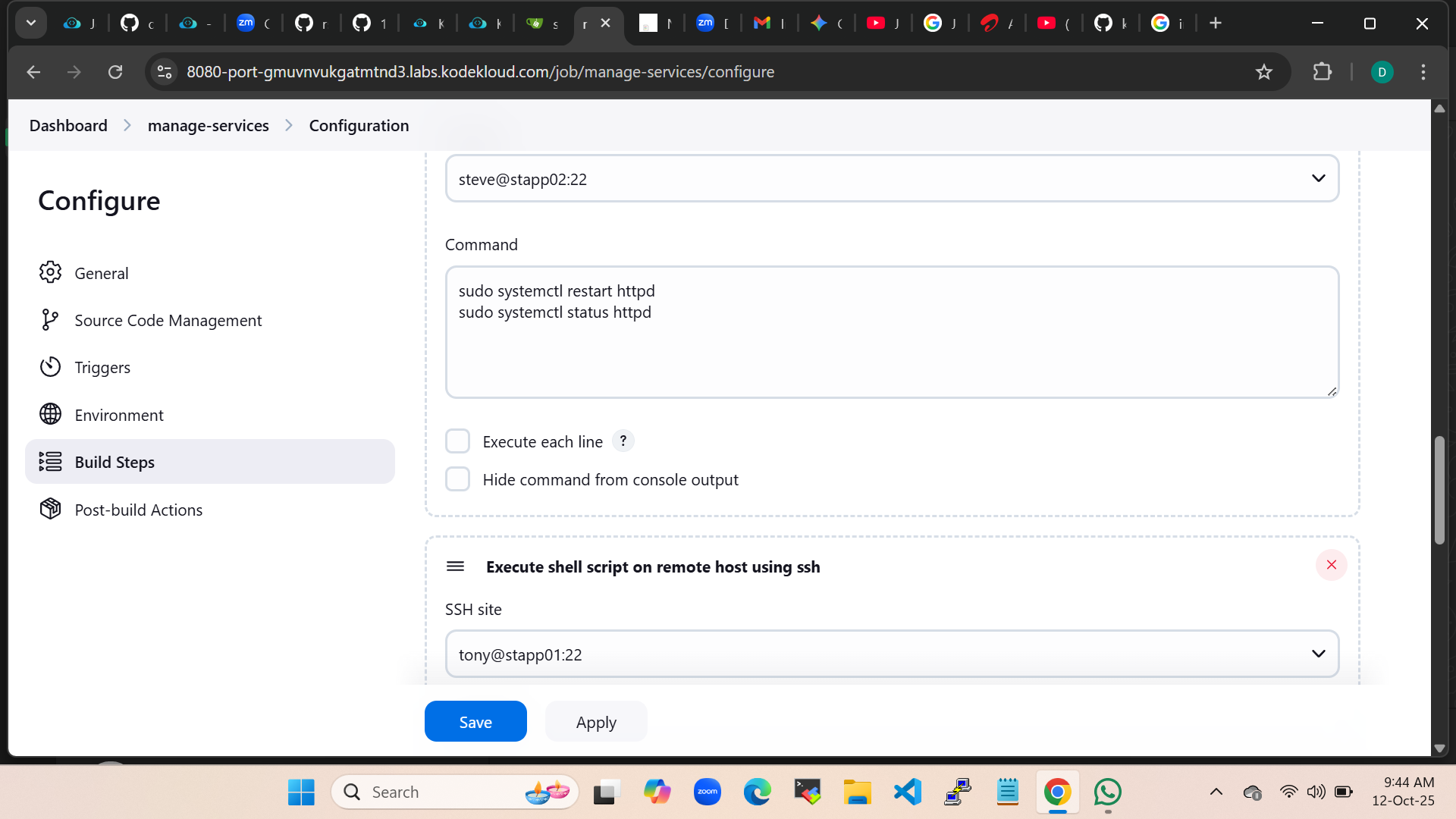Image resolution: width=1456 pixels, height=819 pixels.
Task: Click the Triggers clock icon
Action: (50, 367)
